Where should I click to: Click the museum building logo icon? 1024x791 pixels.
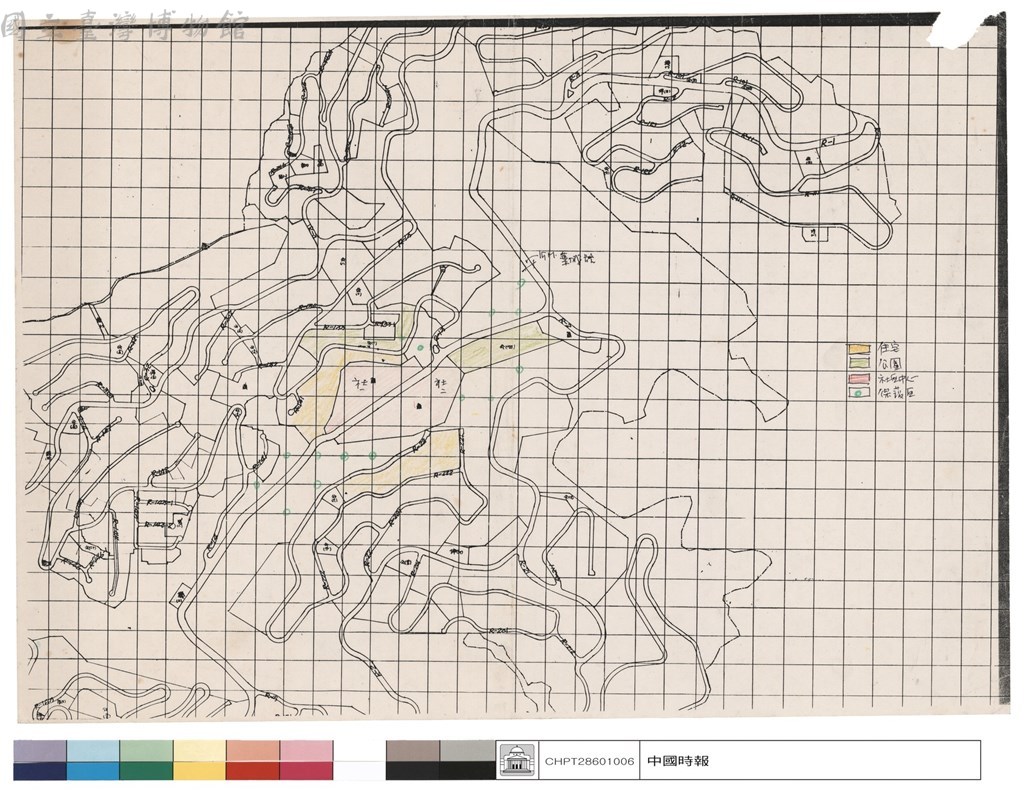tap(517, 760)
